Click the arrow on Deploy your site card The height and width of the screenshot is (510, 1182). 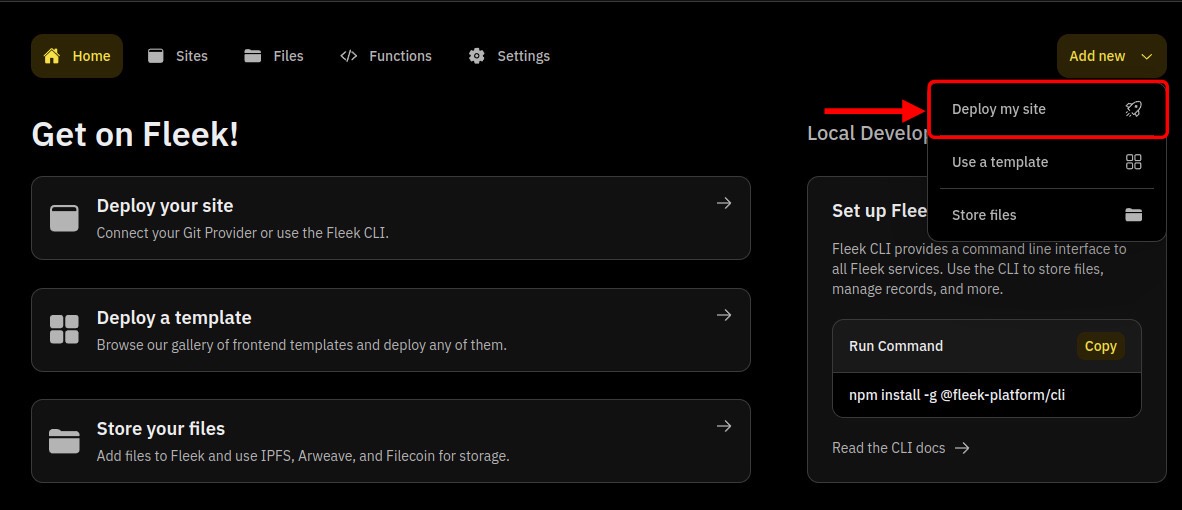tap(724, 203)
